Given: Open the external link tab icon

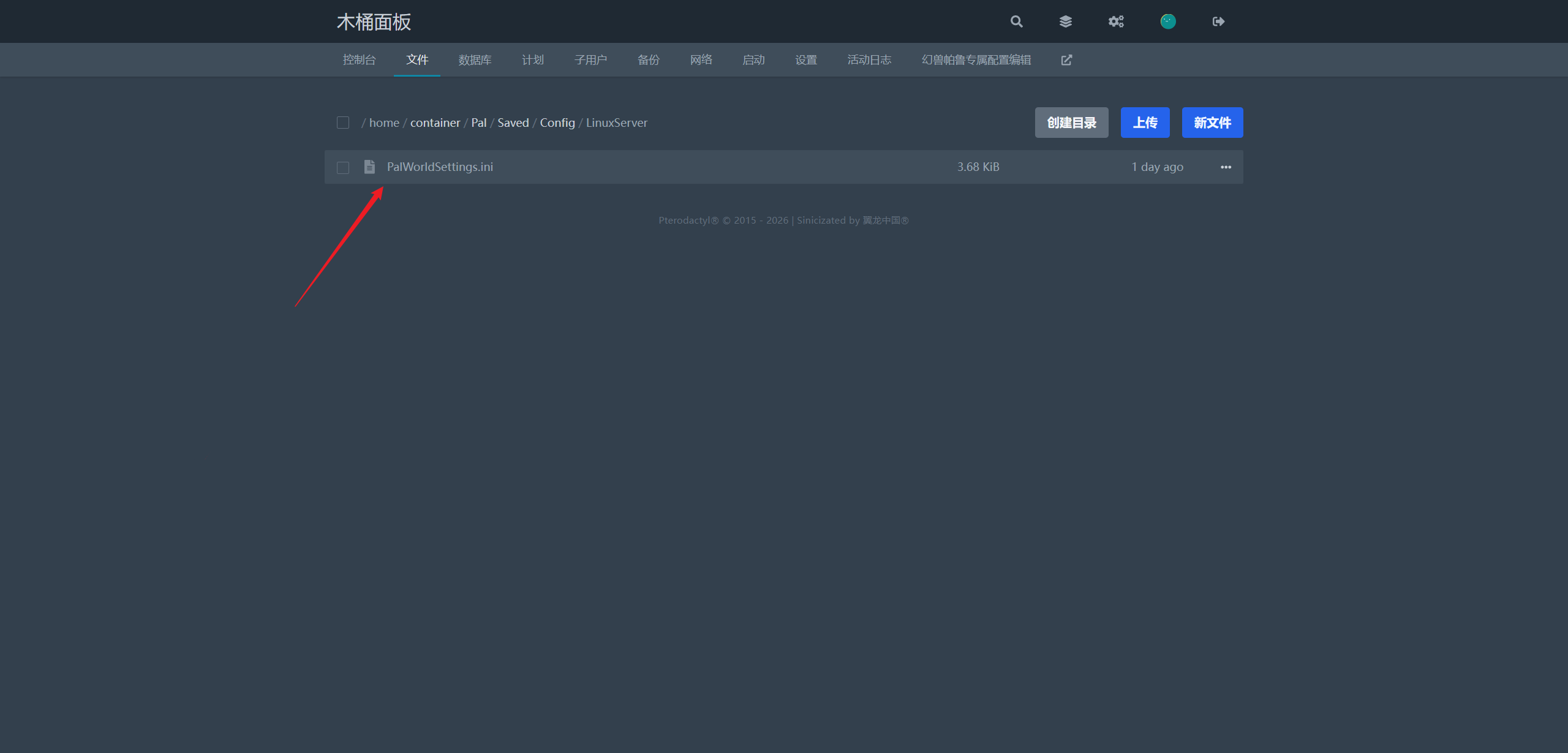Looking at the screenshot, I should pyautogui.click(x=1066, y=60).
